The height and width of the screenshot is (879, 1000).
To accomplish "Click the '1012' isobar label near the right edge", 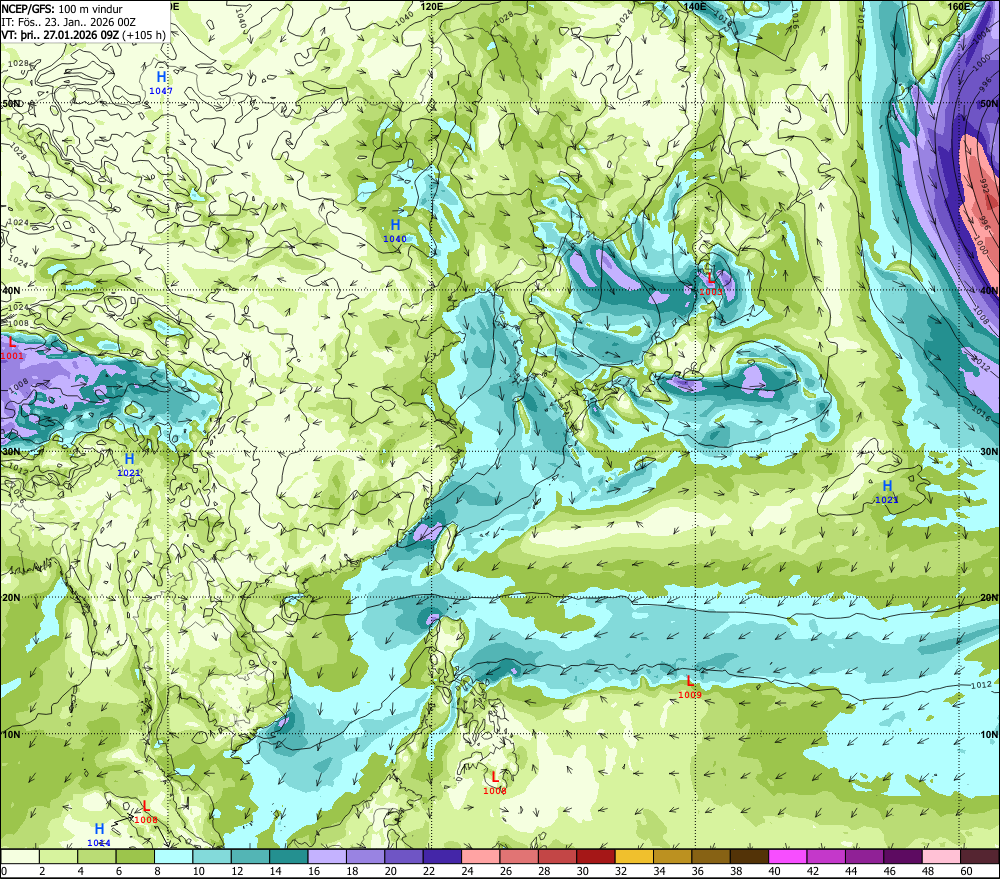I will (981, 684).
